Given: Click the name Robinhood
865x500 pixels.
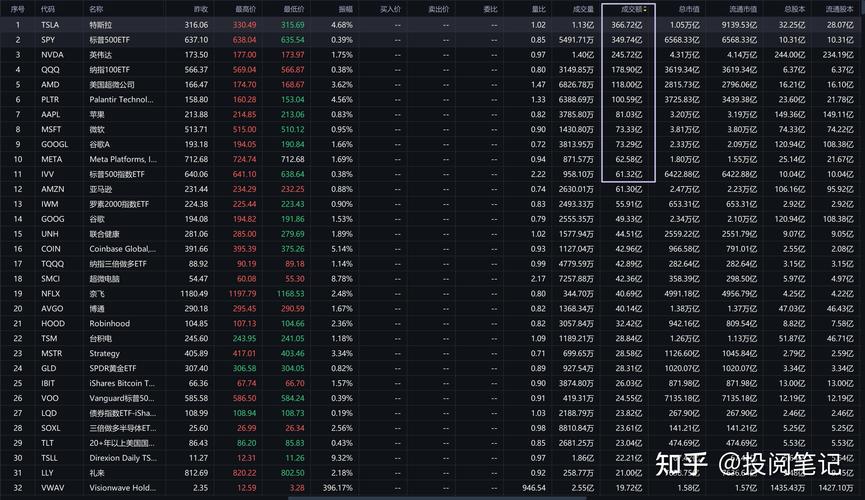Looking at the screenshot, I should [x=109, y=323].
